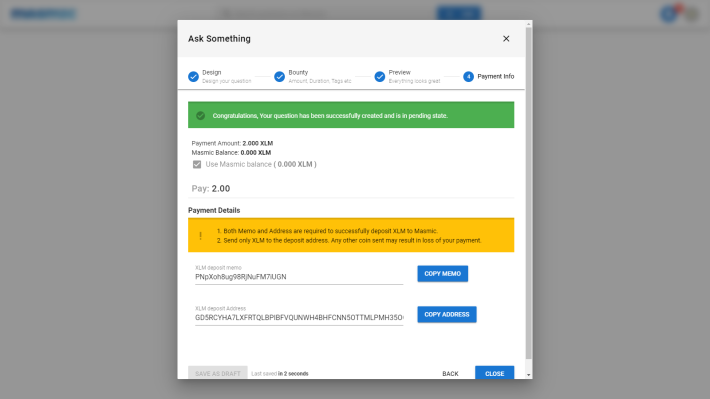Click the Payment Amount 2.000 XLM text
The width and height of the screenshot is (710, 399).
[x=232, y=143]
